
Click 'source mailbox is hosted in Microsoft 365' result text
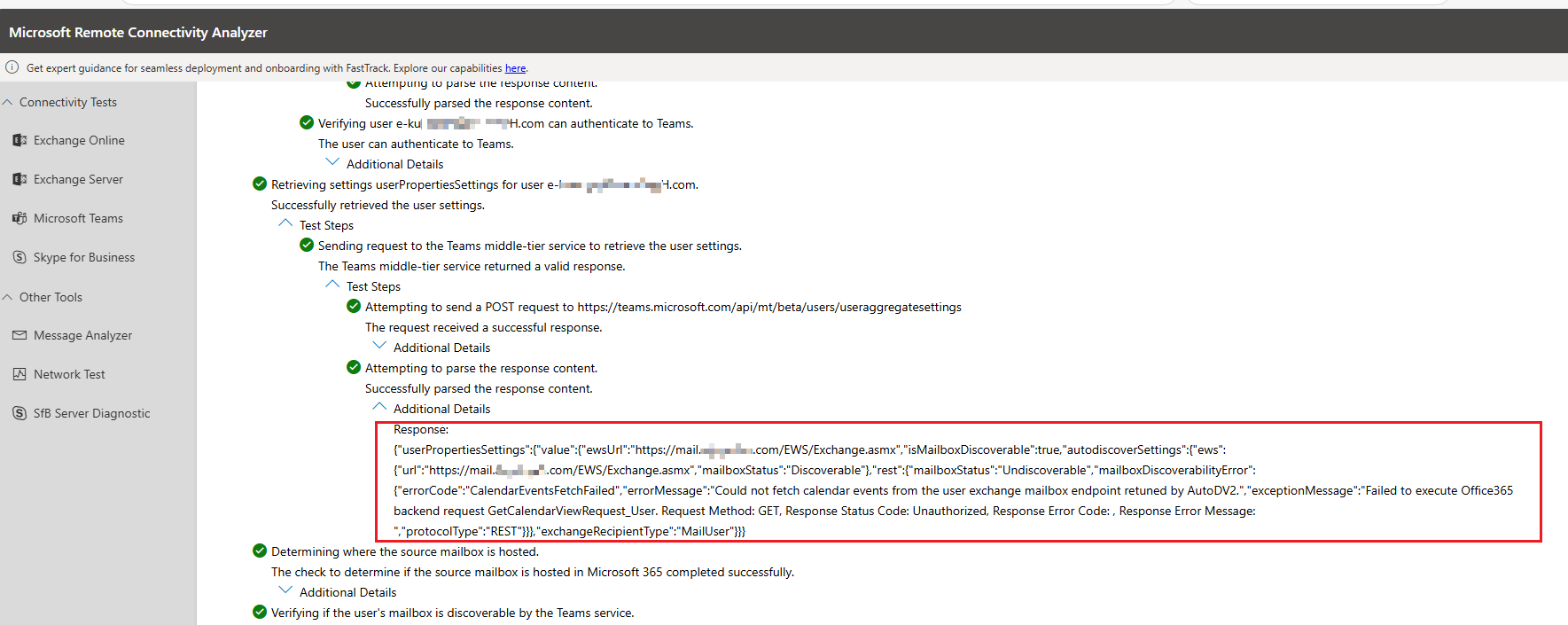click(533, 572)
